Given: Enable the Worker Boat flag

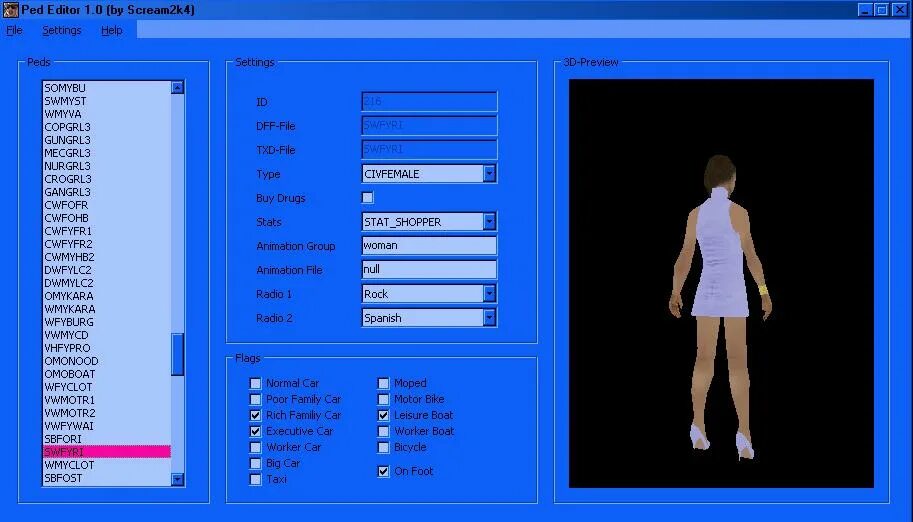Looking at the screenshot, I should pos(383,431).
